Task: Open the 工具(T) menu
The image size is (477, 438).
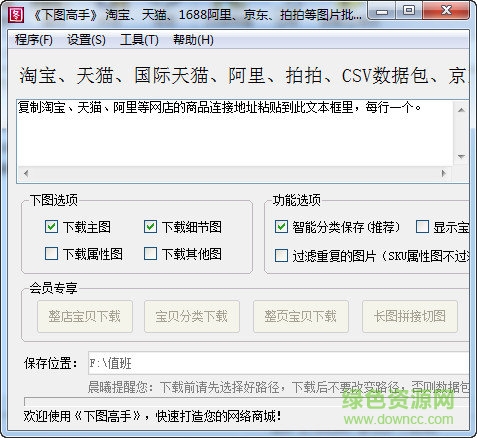Action: click(139, 40)
